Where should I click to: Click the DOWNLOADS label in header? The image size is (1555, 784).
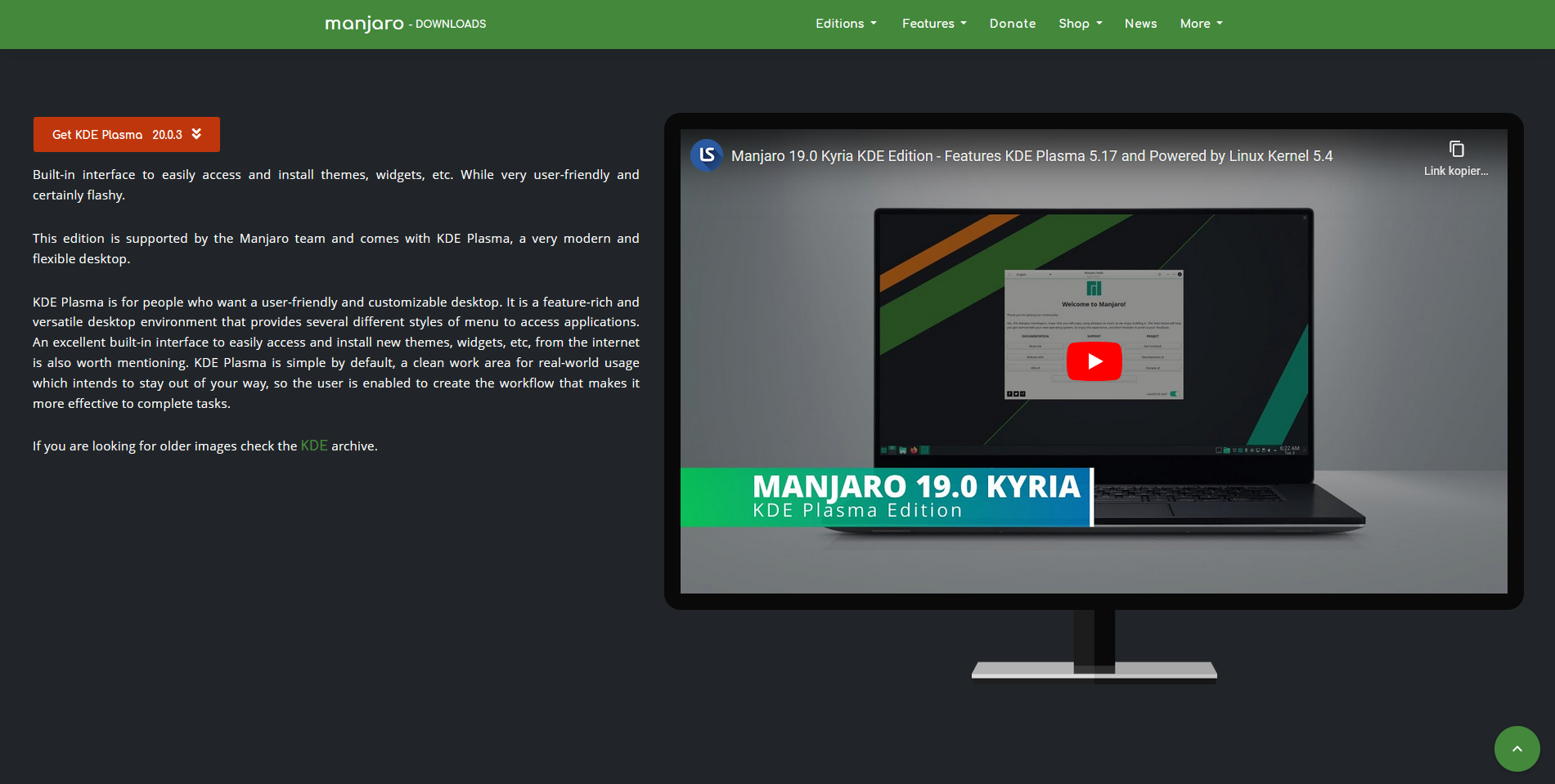coord(450,24)
